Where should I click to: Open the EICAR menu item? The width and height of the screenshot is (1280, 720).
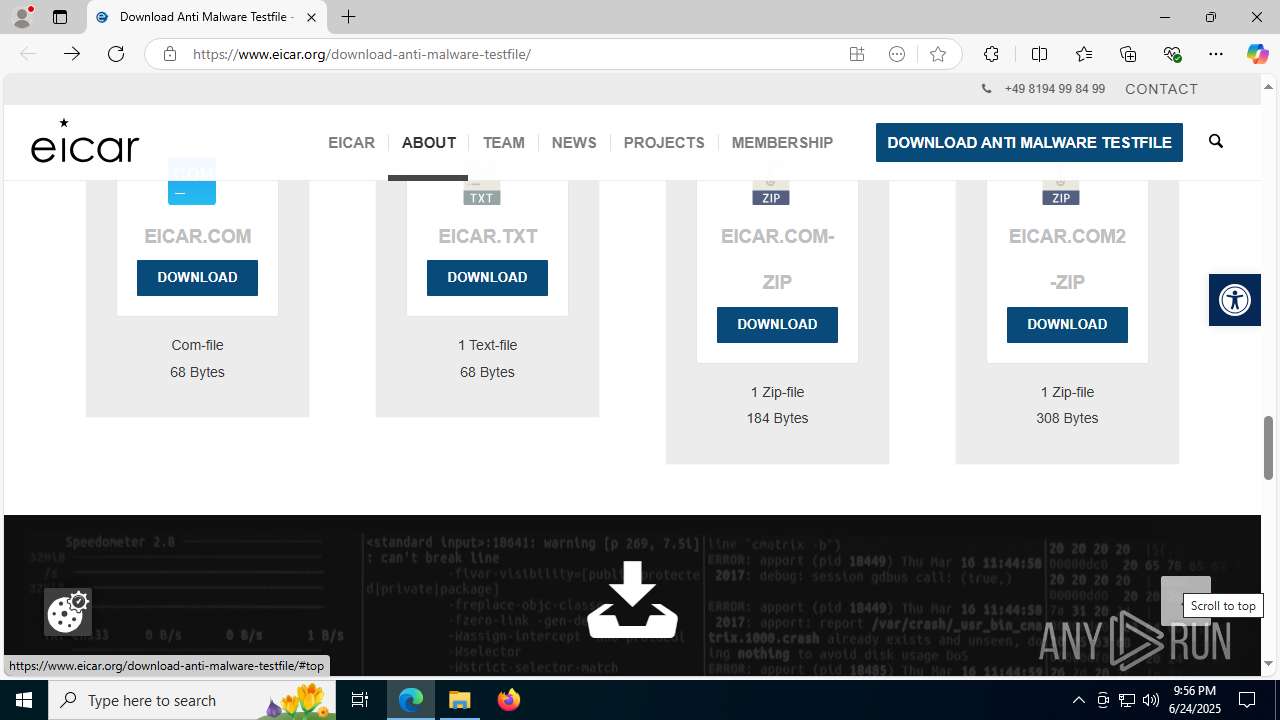[x=351, y=143]
